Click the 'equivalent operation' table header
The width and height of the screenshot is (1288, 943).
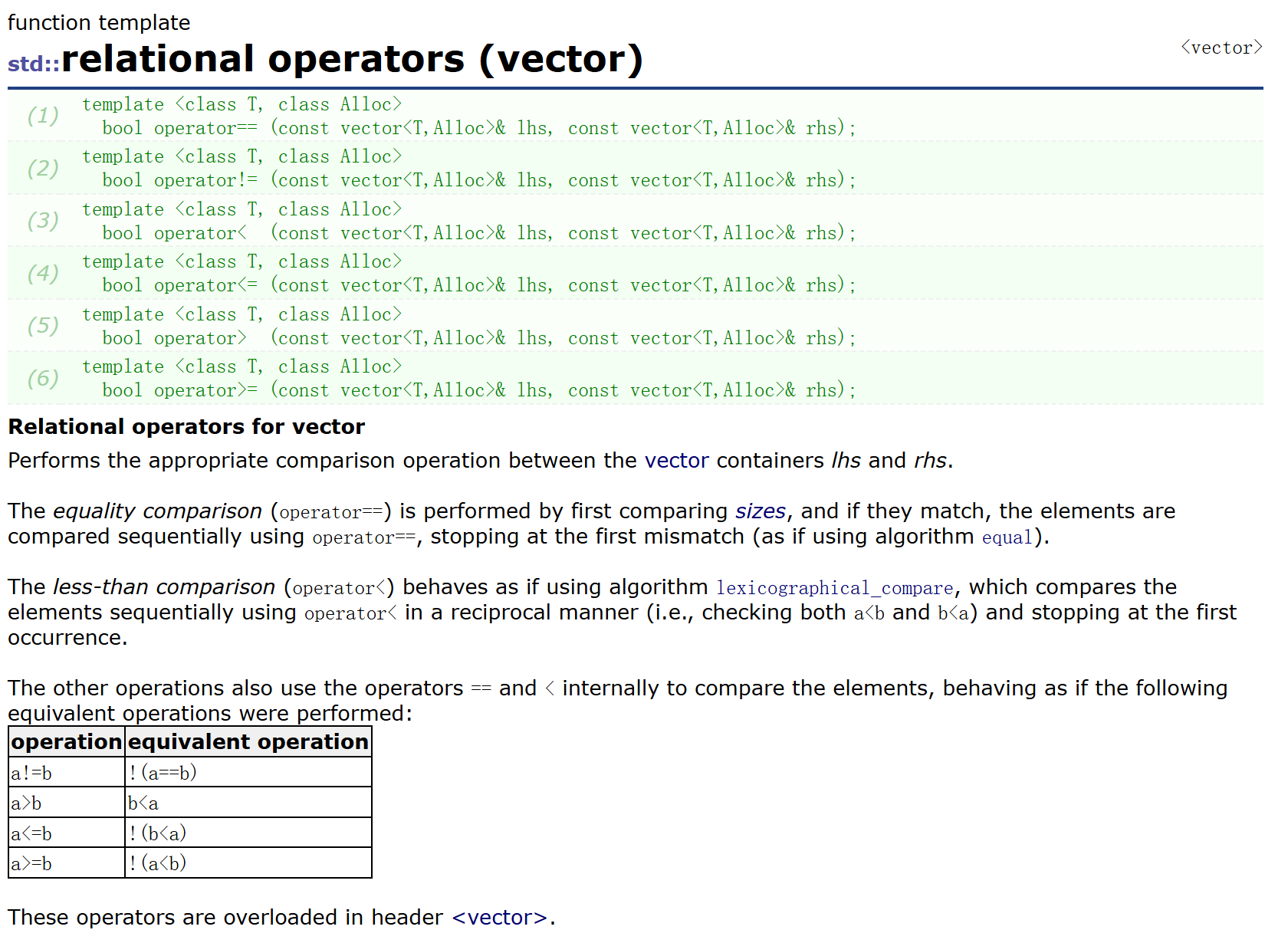tap(248, 741)
